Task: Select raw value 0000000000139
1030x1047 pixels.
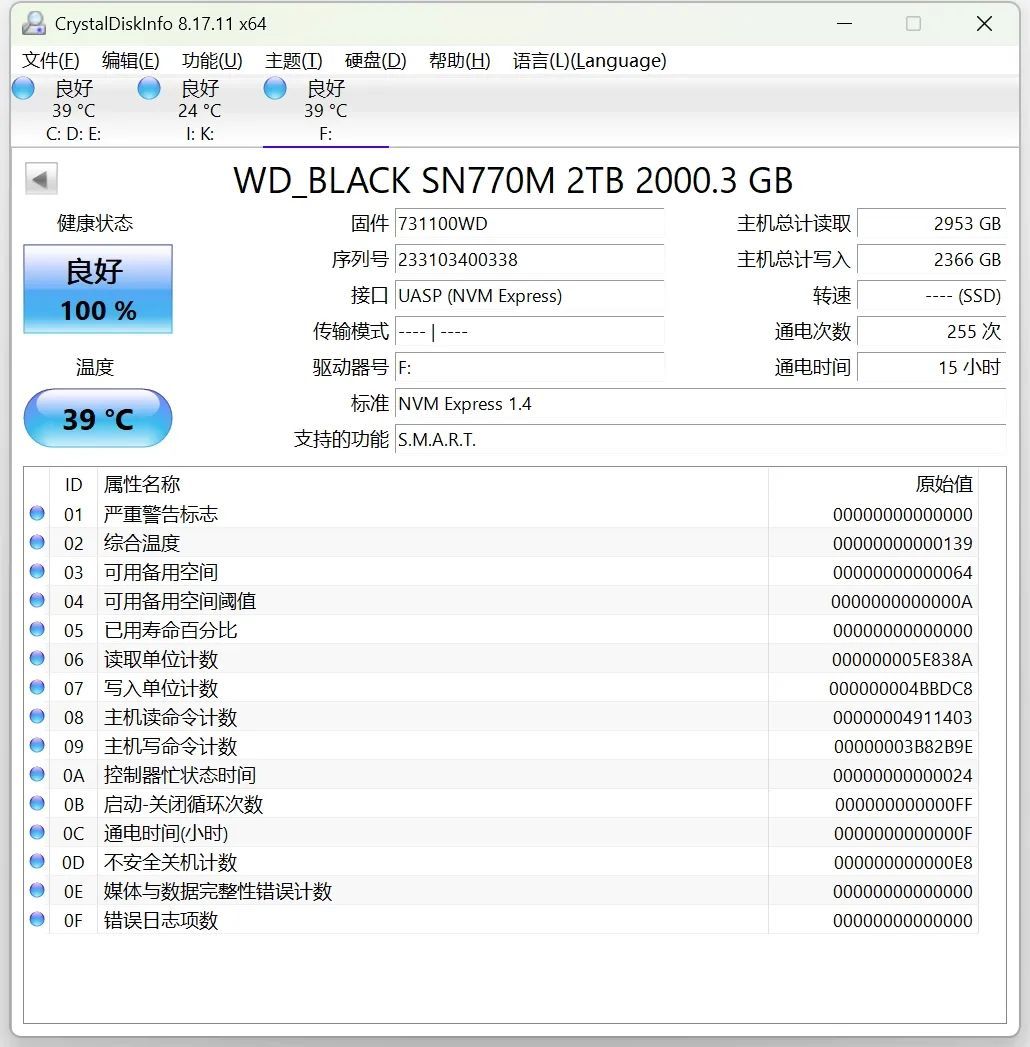Action: pyautogui.click(x=903, y=544)
